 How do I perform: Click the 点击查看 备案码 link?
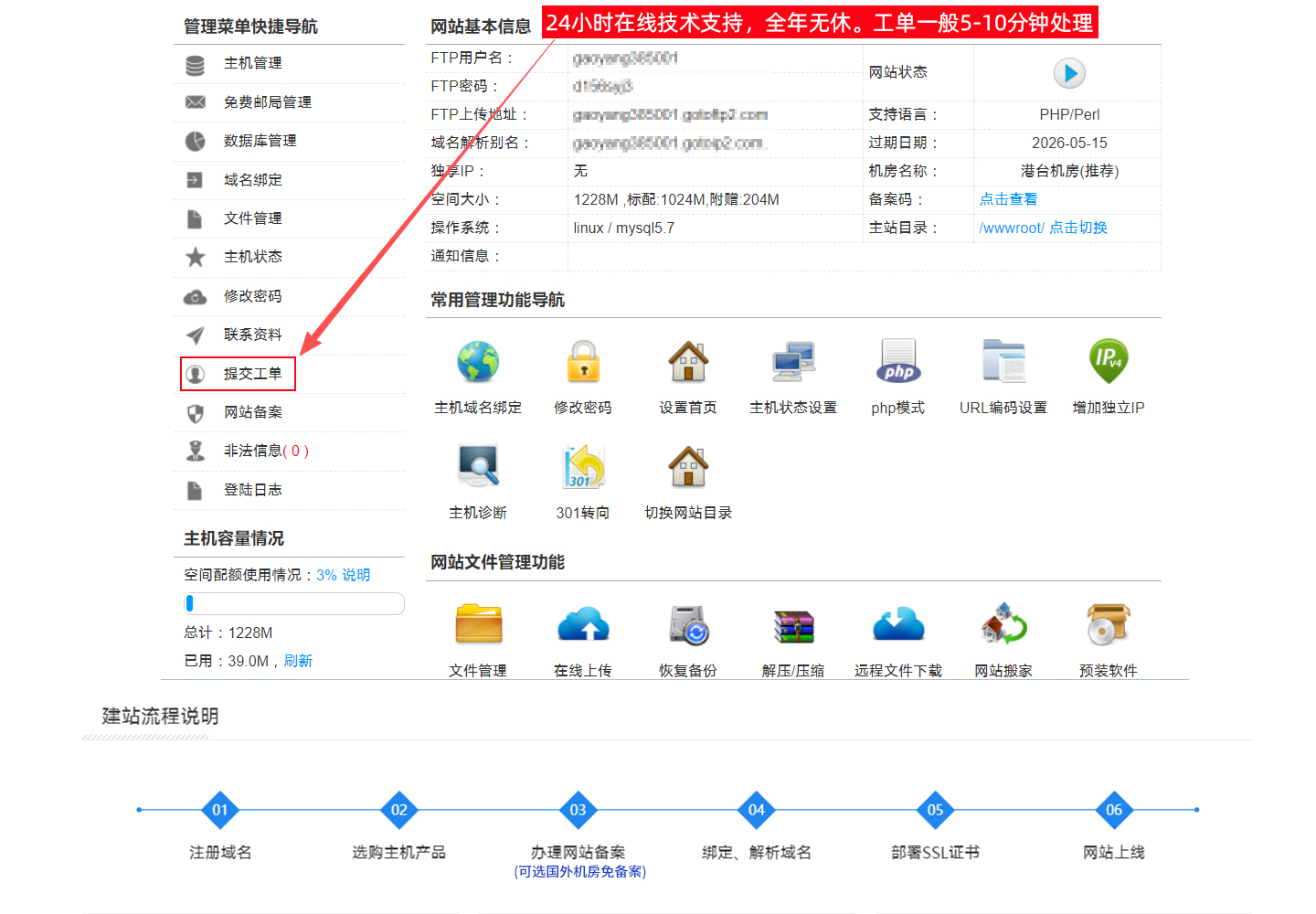pyautogui.click(x=1008, y=199)
